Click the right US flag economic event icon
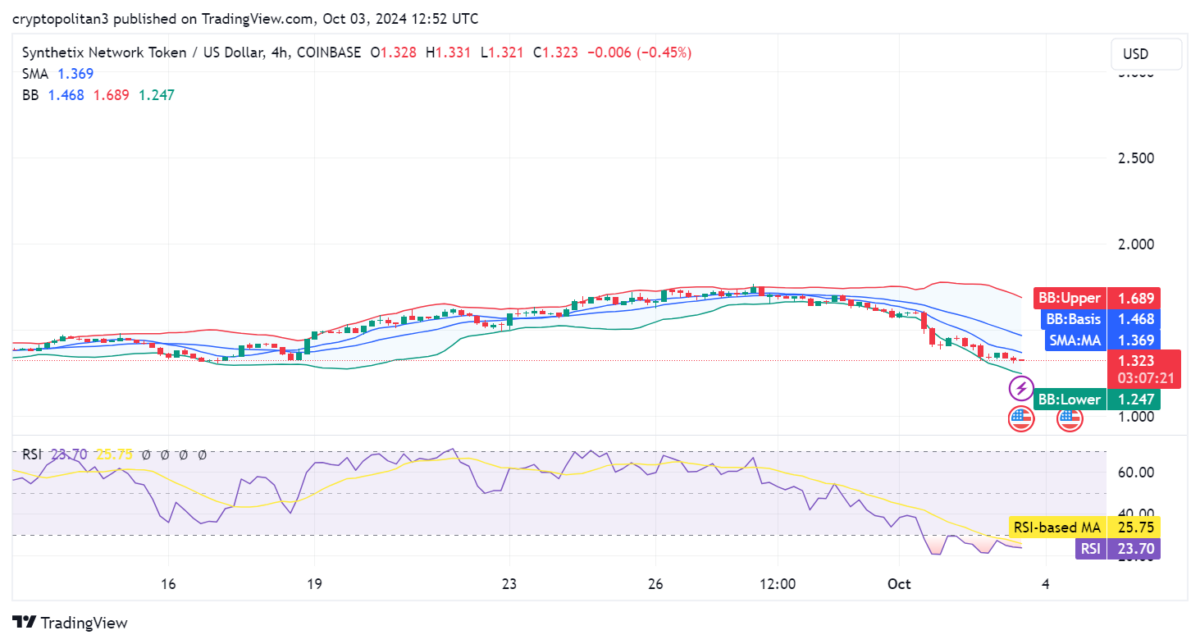The image size is (1200, 644). click(1070, 419)
